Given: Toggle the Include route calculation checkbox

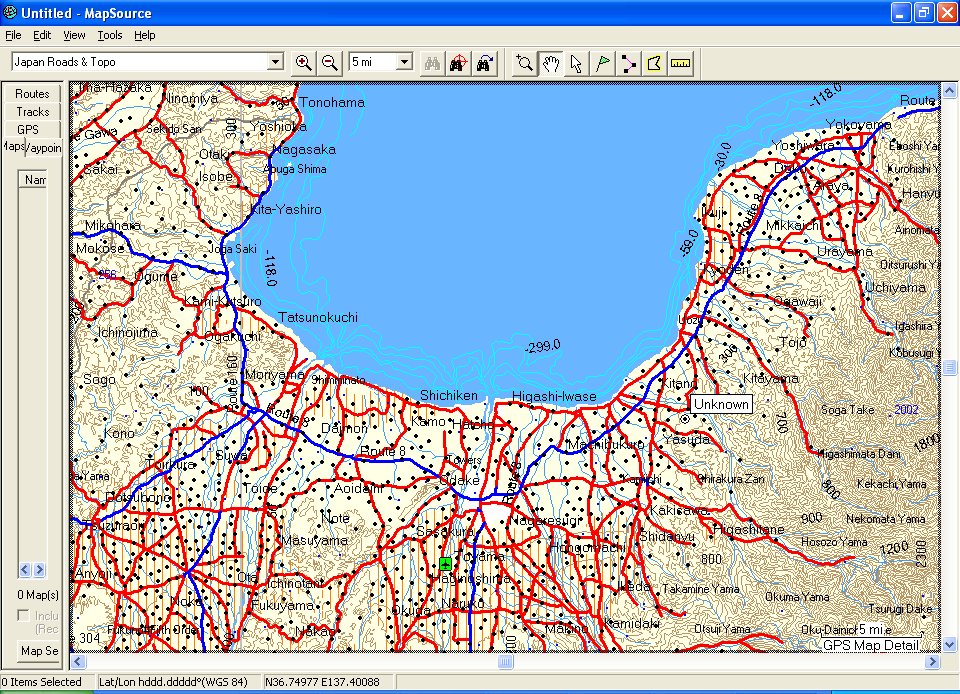Looking at the screenshot, I should [x=23, y=616].
